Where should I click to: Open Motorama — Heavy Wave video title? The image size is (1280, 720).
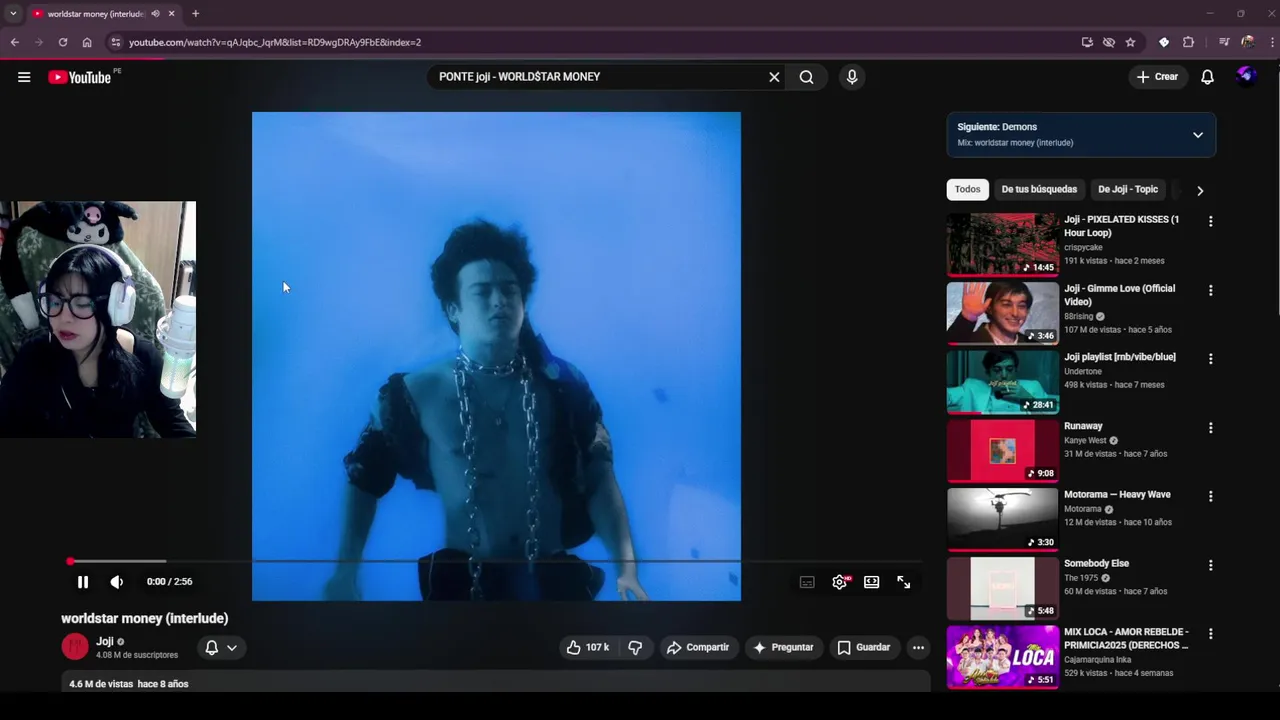pyautogui.click(x=1117, y=495)
